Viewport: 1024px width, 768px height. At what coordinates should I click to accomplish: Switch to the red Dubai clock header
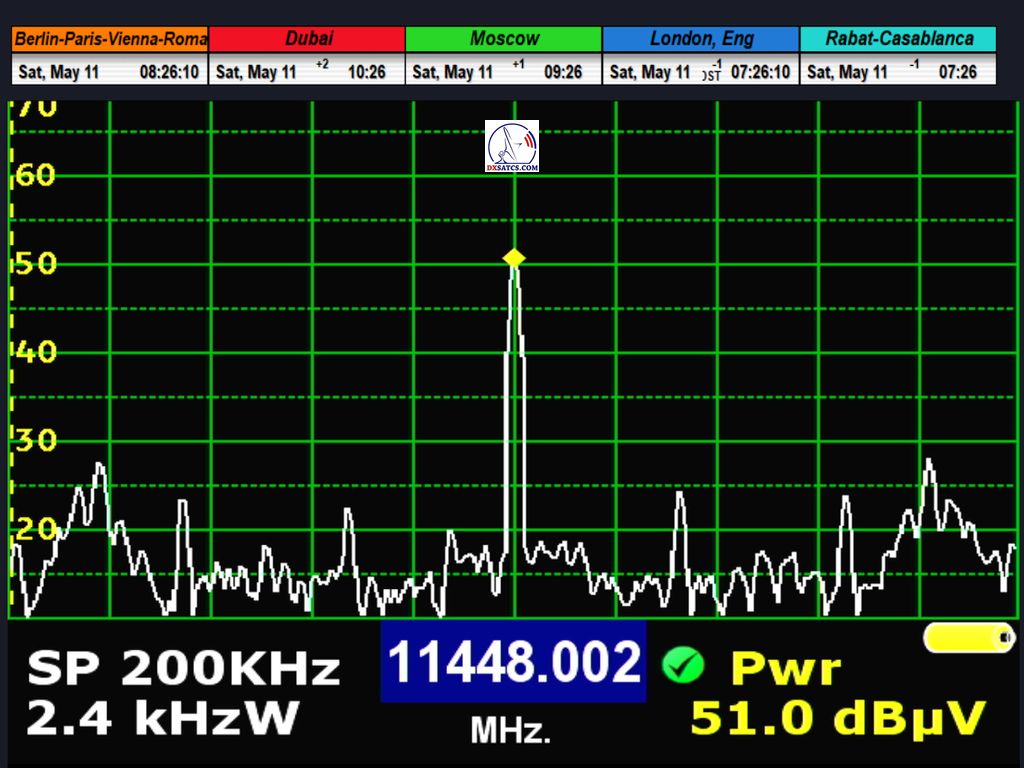308,39
